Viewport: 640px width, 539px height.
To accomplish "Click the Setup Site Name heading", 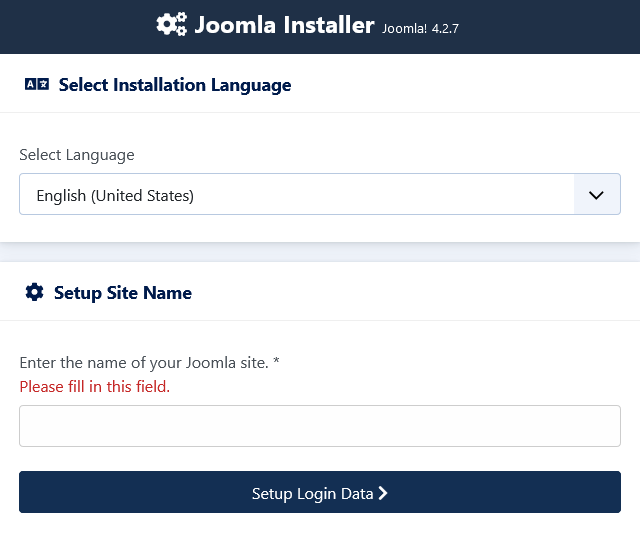I will tap(123, 293).
